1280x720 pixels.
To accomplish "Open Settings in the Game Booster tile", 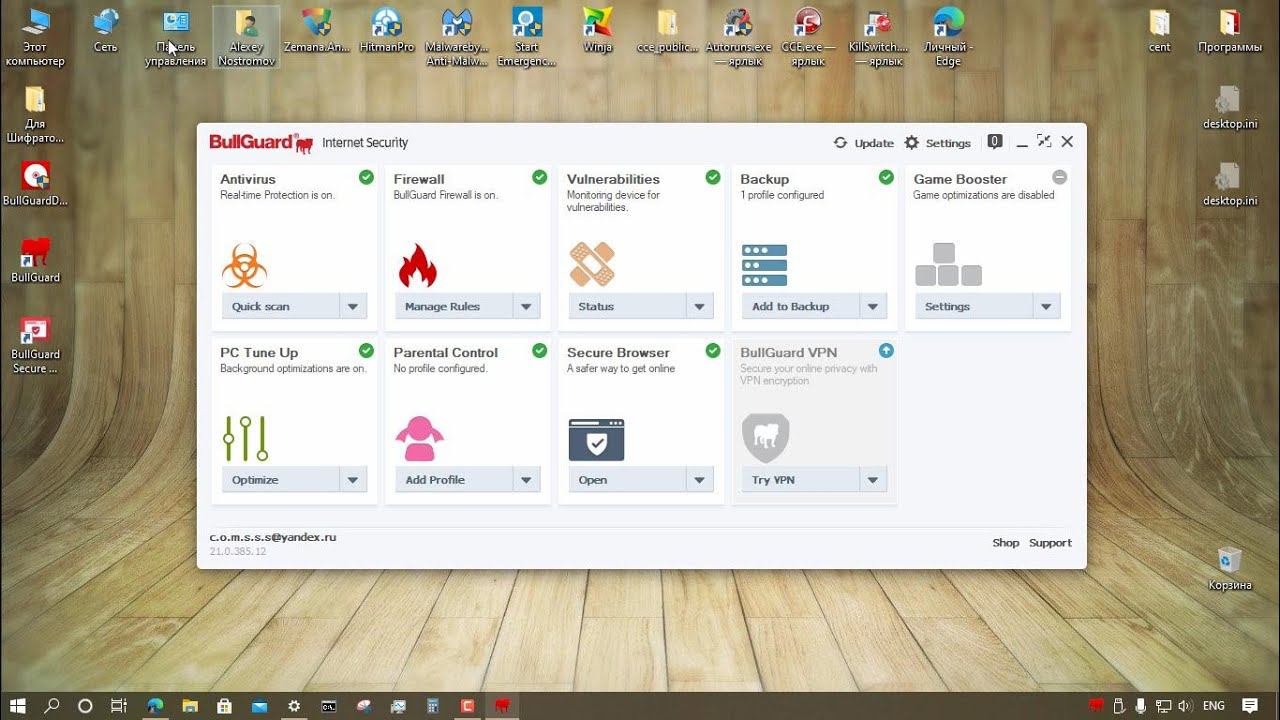I will pos(974,306).
